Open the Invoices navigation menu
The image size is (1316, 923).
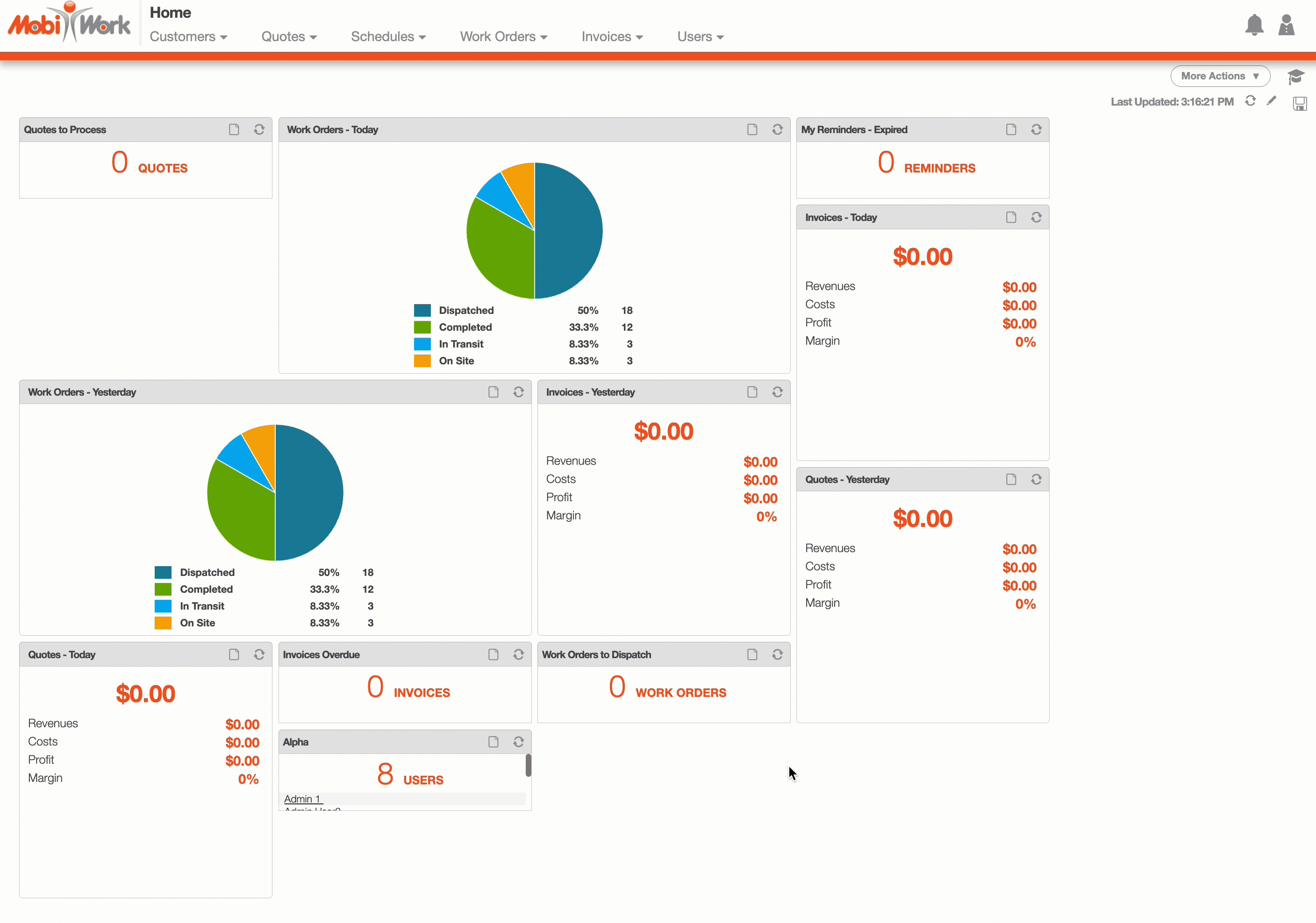click(x=612, y=37)
